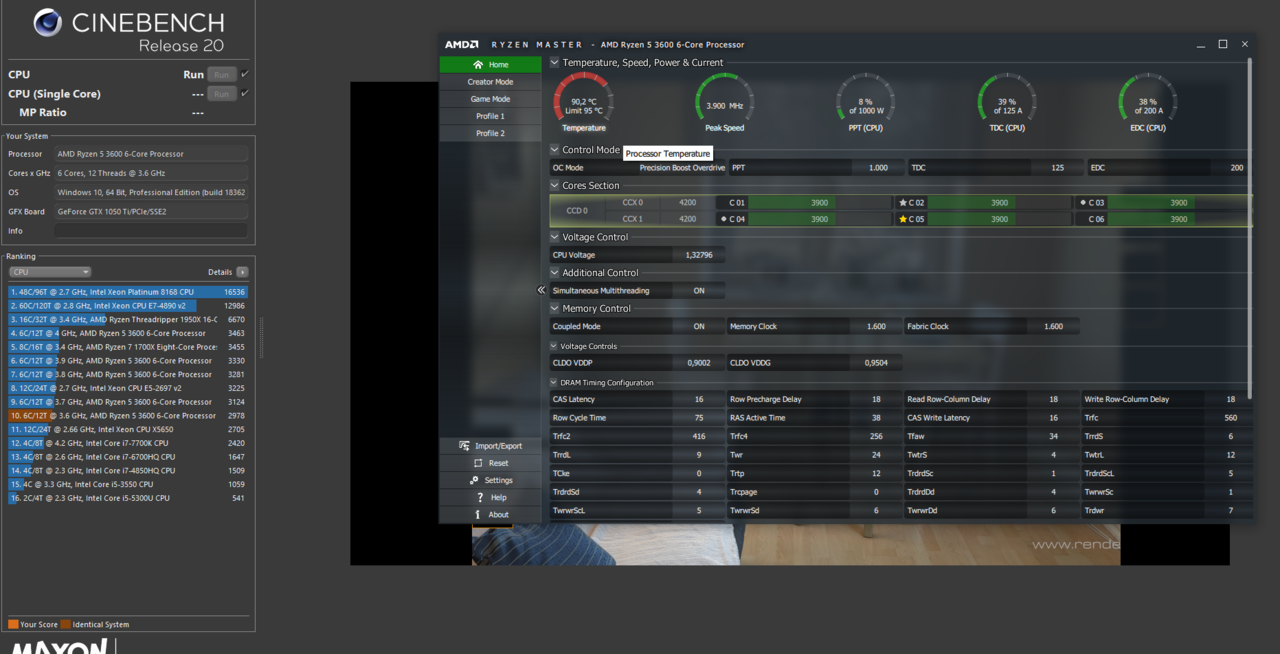Click the Import/Export icon
1280x654 pixels.
[x=463, y=446]
